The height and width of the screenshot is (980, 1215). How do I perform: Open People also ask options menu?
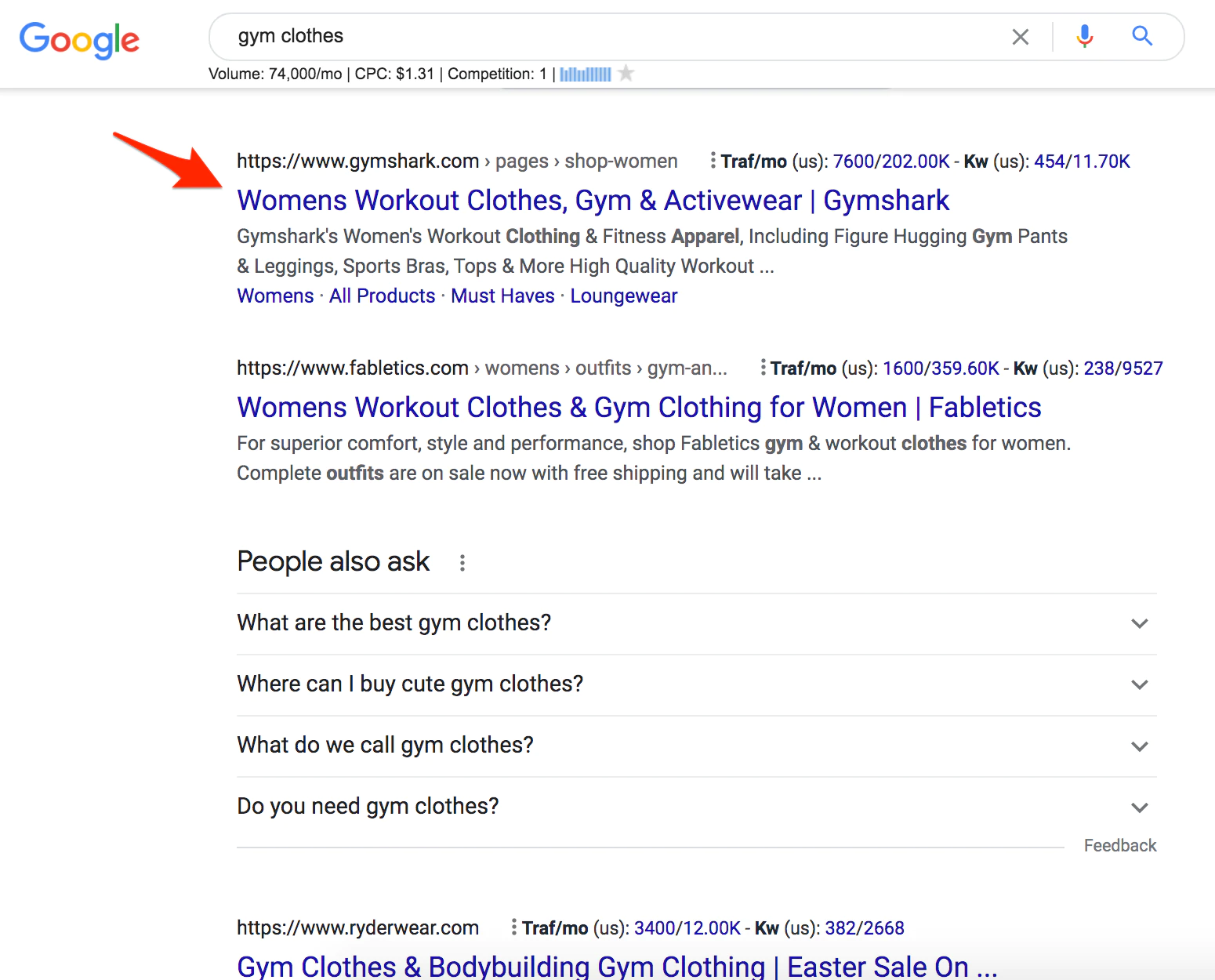click(462, 563)
